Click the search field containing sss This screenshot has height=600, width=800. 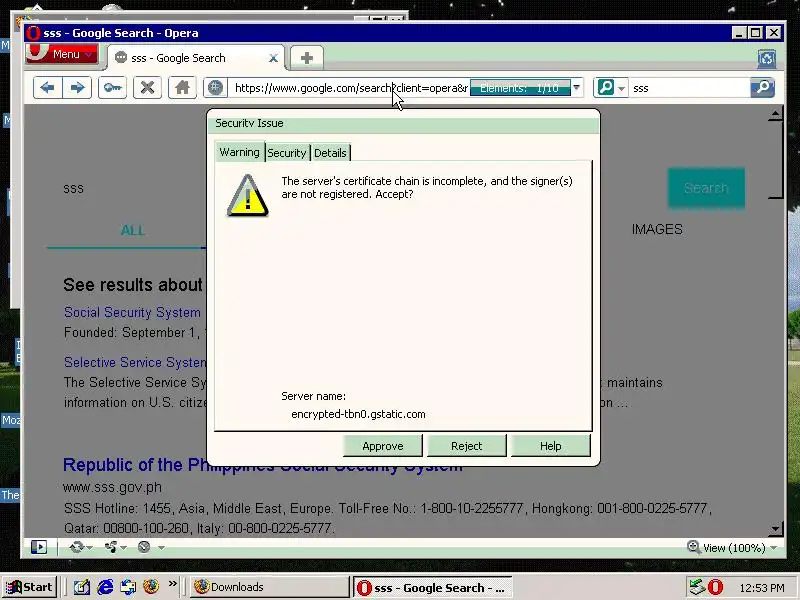click(689, 88)
